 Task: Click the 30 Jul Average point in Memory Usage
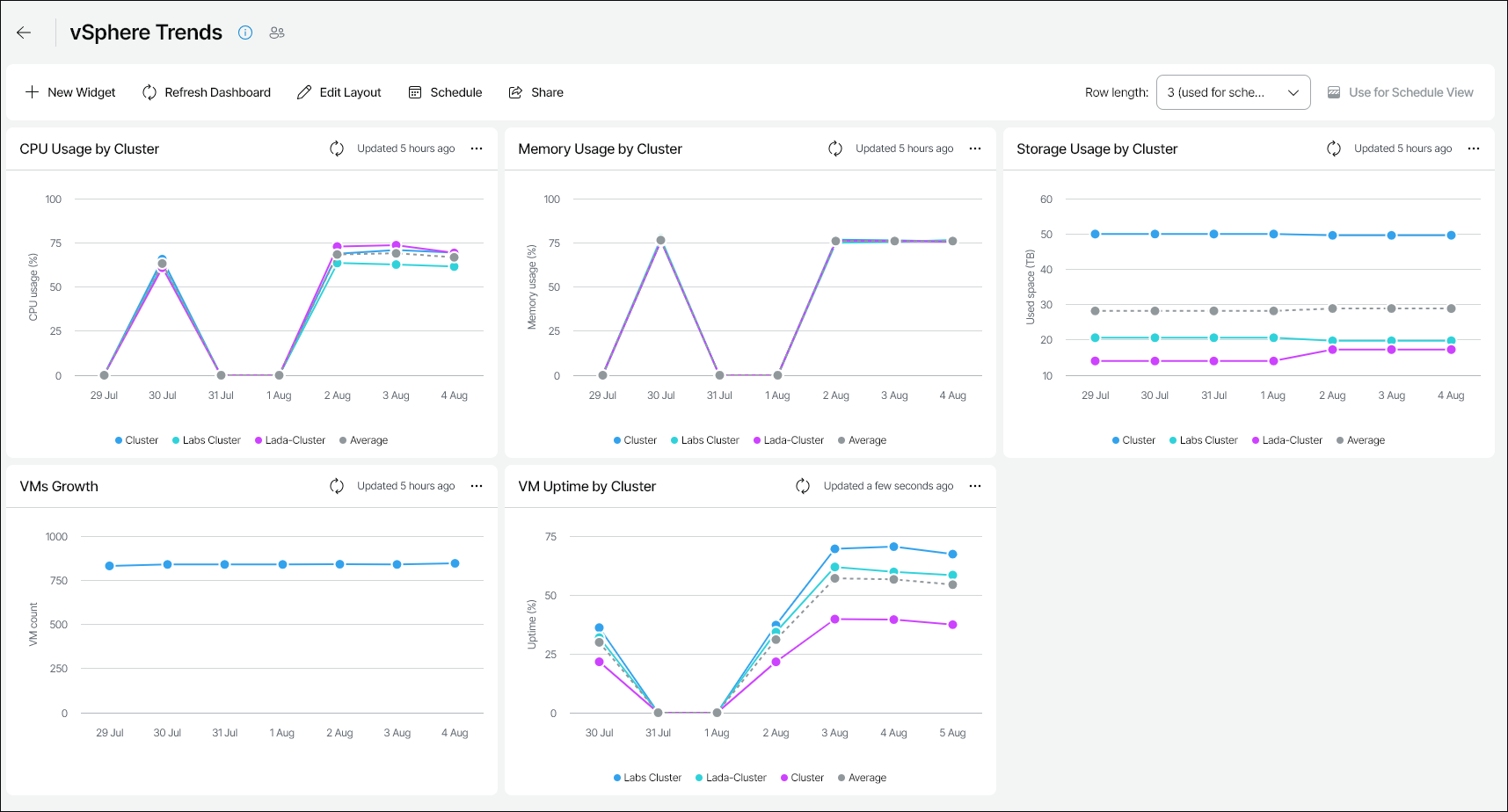(x=660, y=240)
